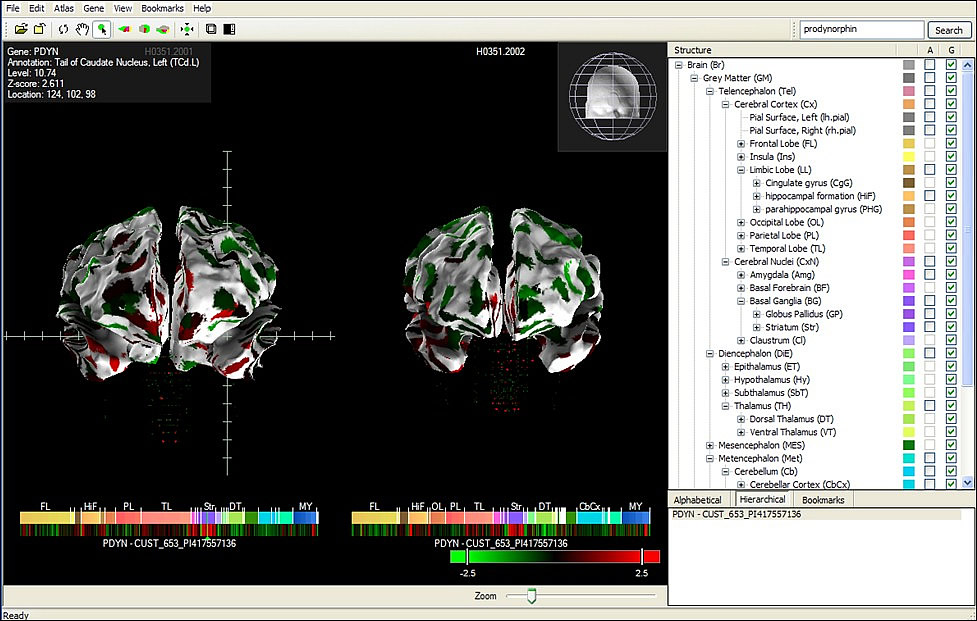Collapse the Cerebral Nuclei (CxN) node
Screen dimensions: 977x621
coord(725,262)
